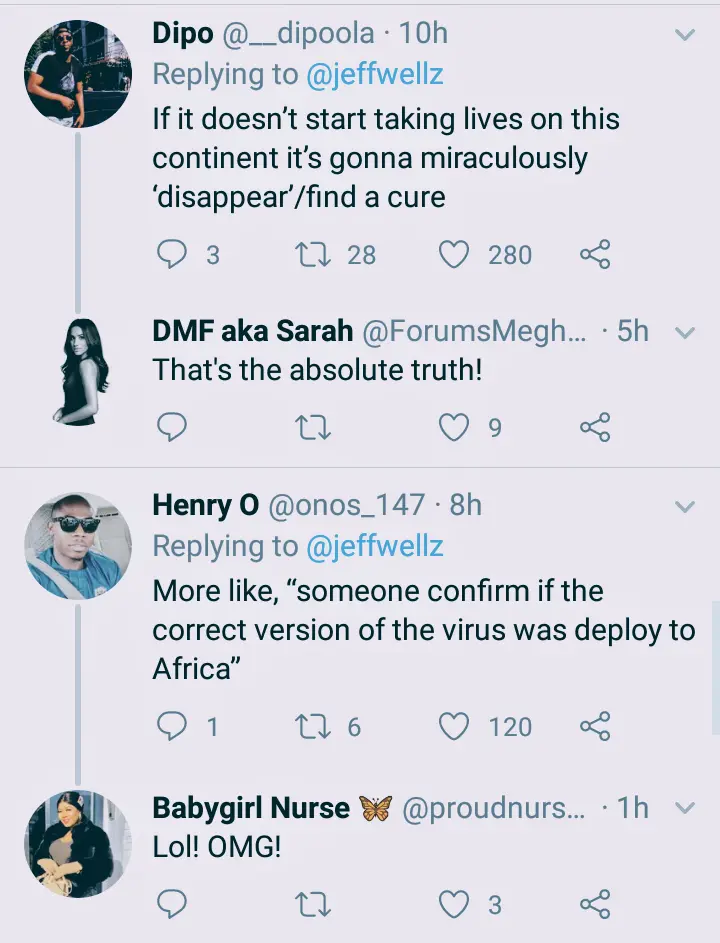Image resolution: width=720 pixels, height=943 pixels.
Task: Reply to Henry O's tweet
Action: (x=171, y=726)
